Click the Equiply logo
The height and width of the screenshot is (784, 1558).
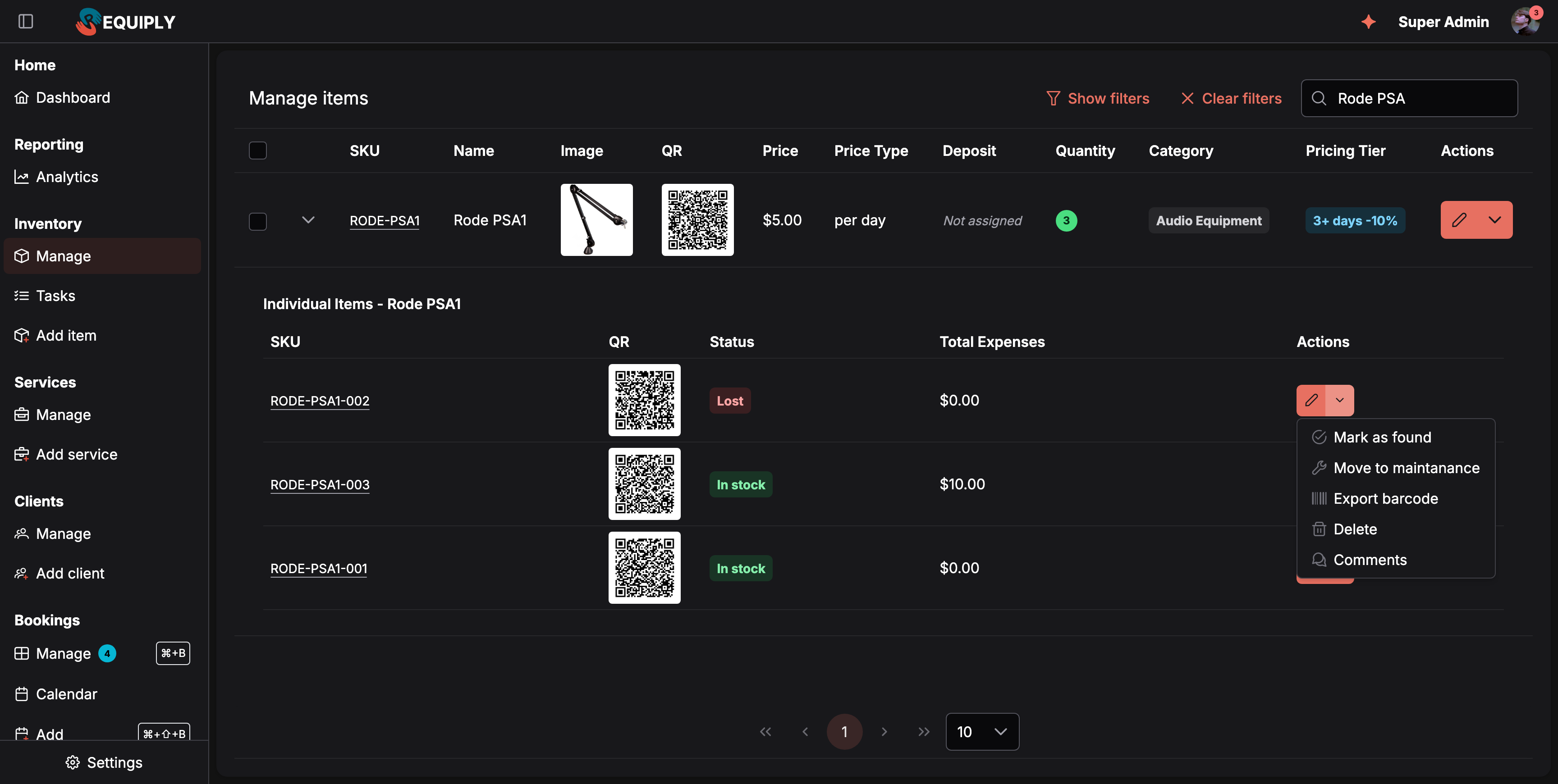click(x=126, y=22)
